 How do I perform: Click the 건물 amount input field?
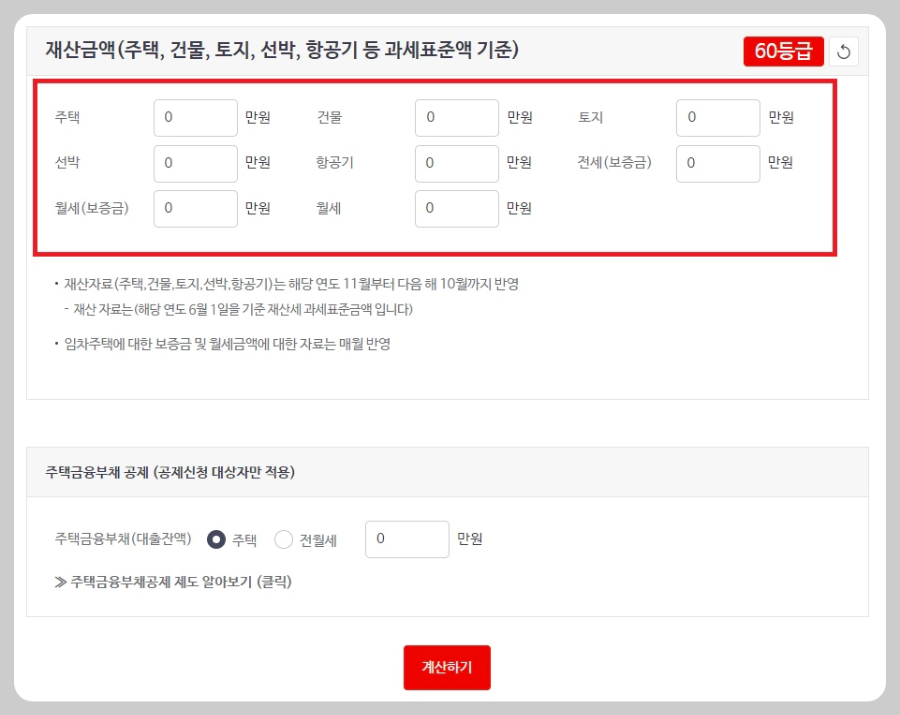[457, 117]
